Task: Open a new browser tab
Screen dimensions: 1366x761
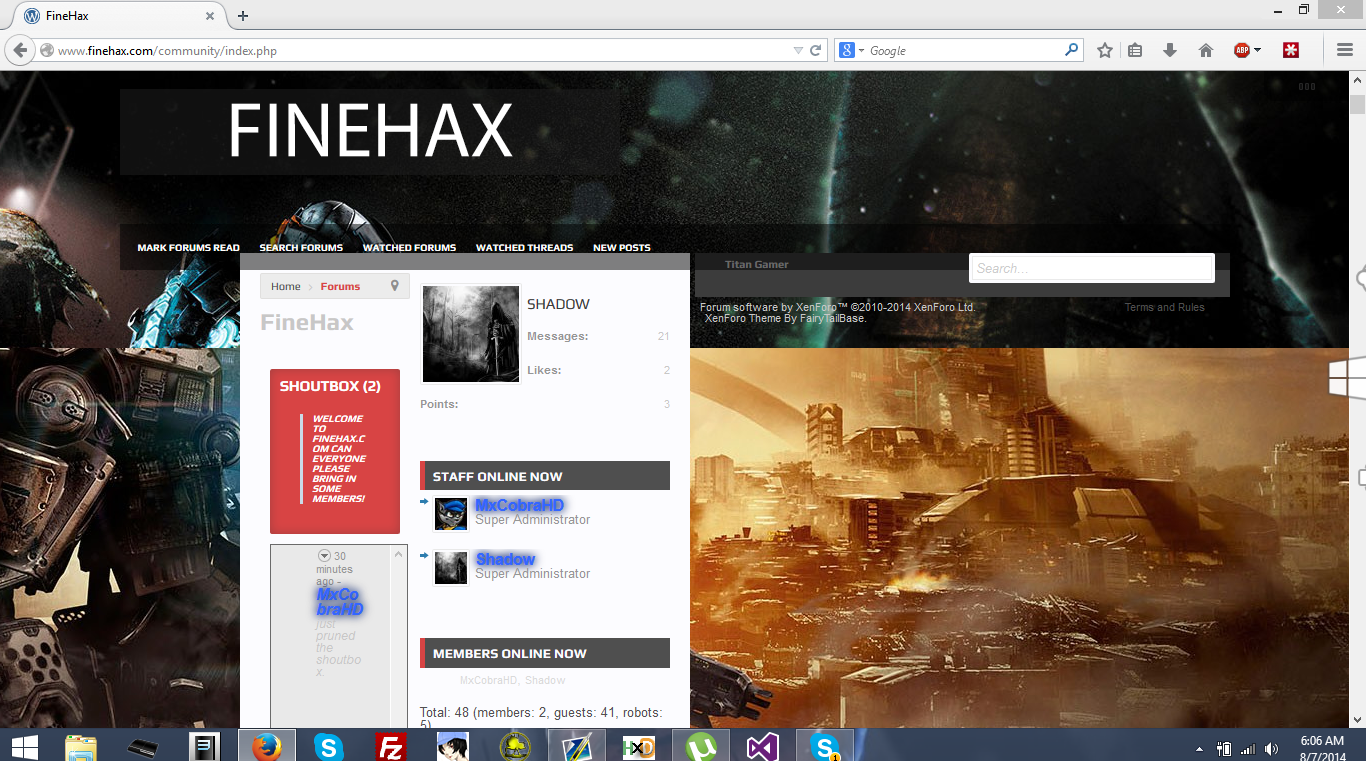Action: (243, 16)
